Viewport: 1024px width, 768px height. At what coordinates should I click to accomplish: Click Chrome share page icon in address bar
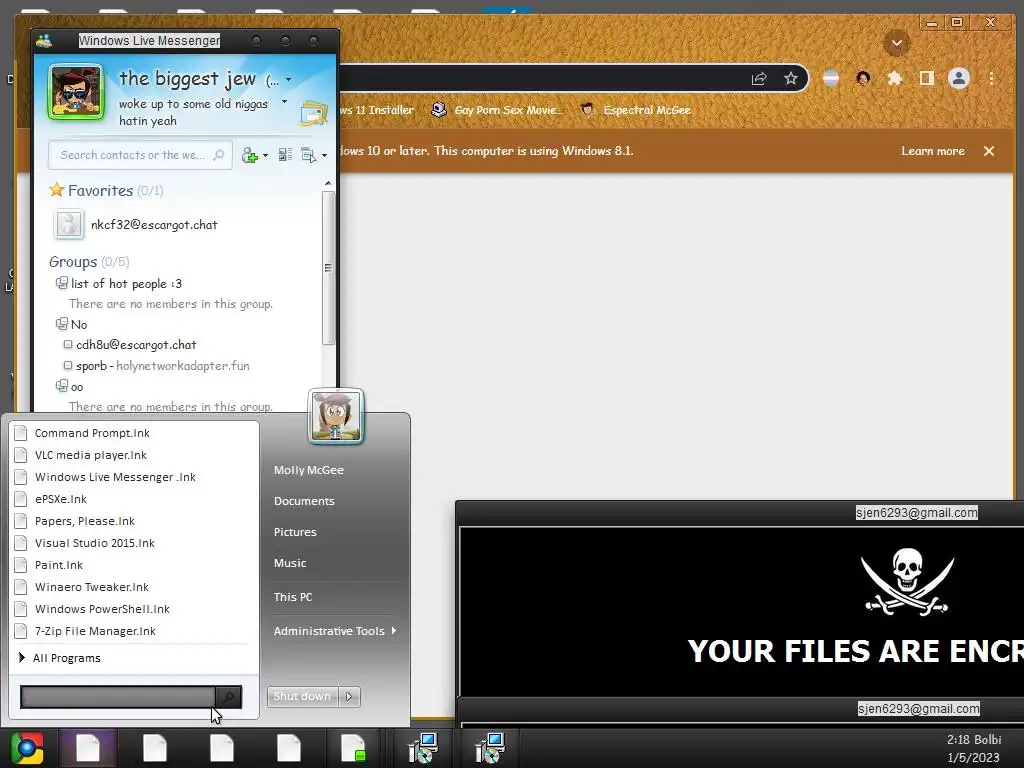758,79
